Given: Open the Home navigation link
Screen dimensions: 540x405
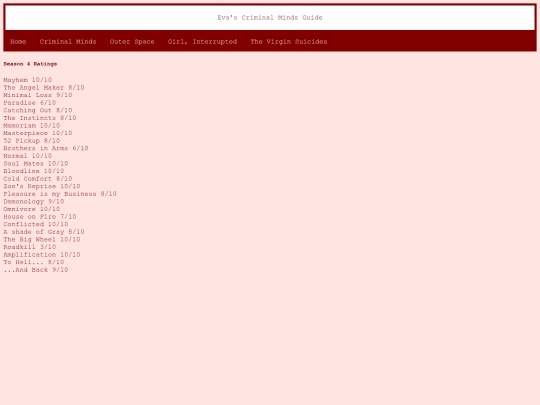Looking at the screenshot, I should (x=18, y=42).
